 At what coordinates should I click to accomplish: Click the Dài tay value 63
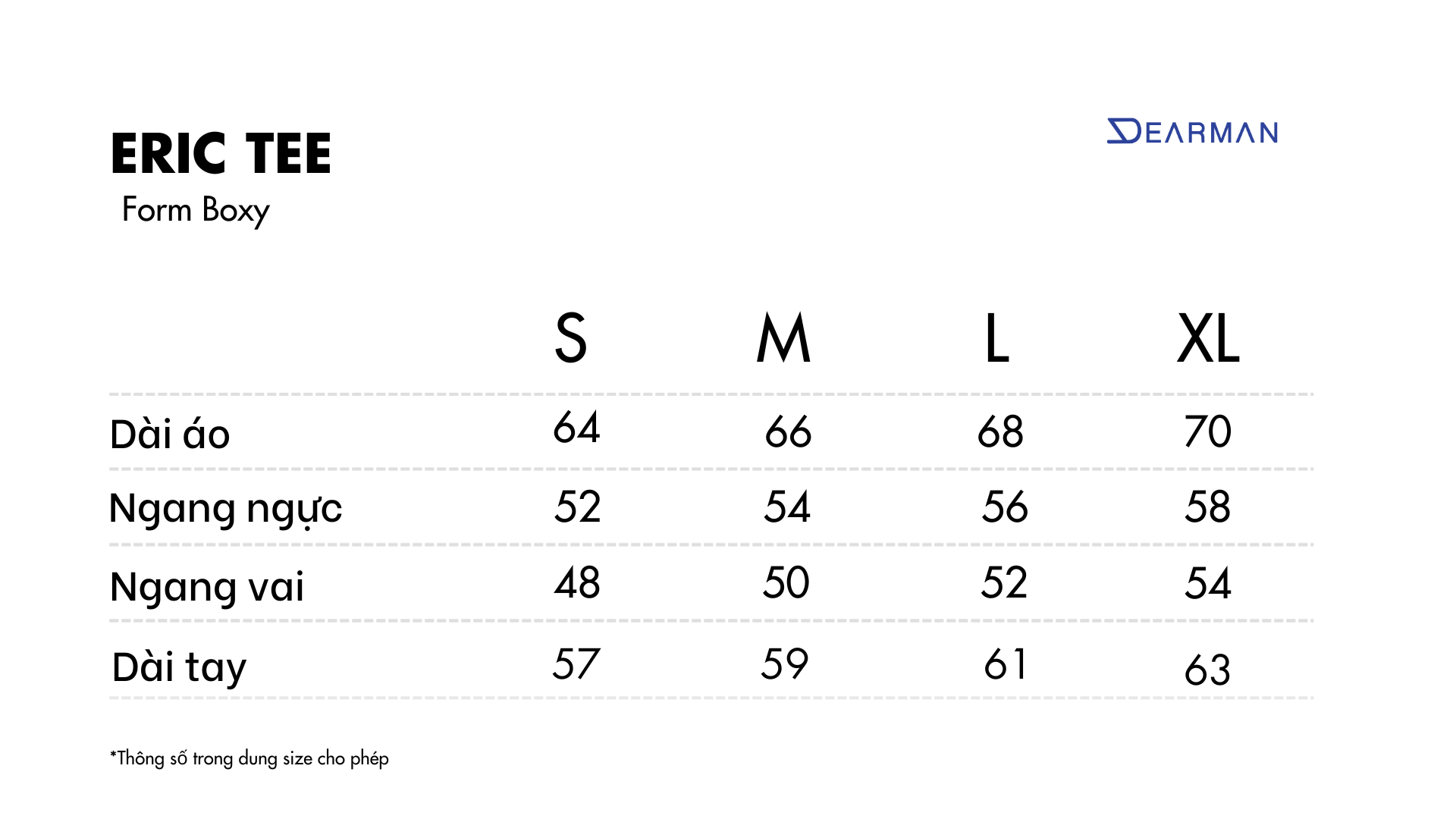pyautogui.click(x=1207, y=670)
